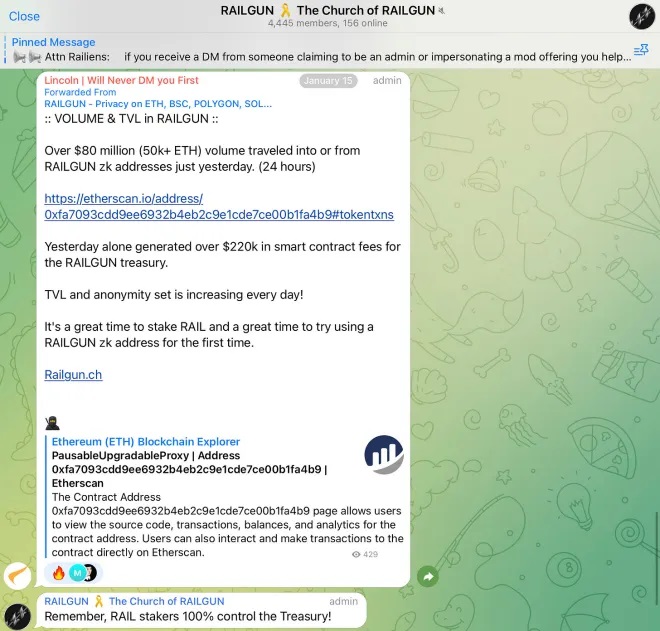This screenshot has width=660, height=631.
Task: Click the RAILGUN Church sender name at bottom
Action: click(134, 601)
